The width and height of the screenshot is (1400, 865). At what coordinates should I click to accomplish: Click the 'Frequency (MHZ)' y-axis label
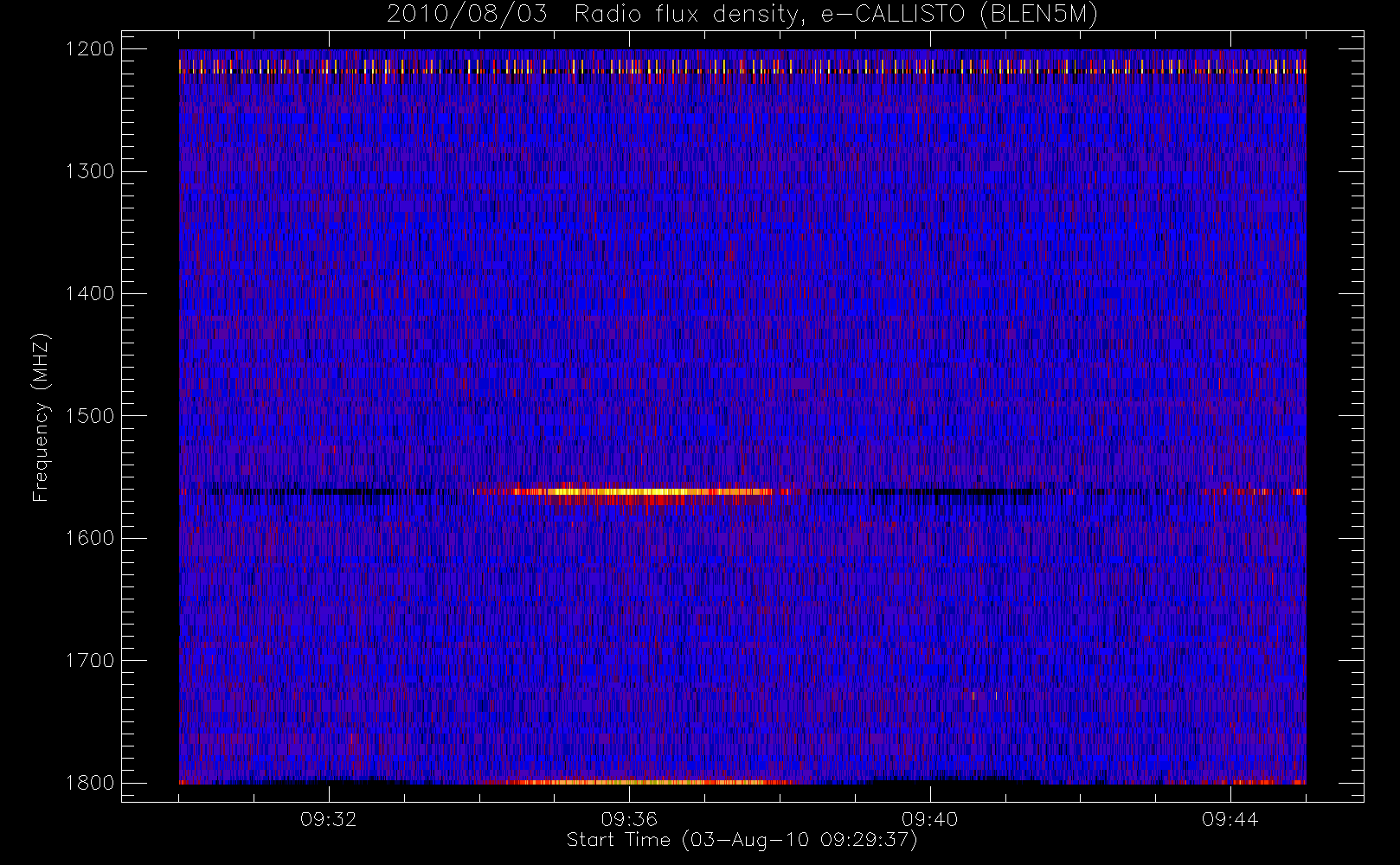click(40, 417)
